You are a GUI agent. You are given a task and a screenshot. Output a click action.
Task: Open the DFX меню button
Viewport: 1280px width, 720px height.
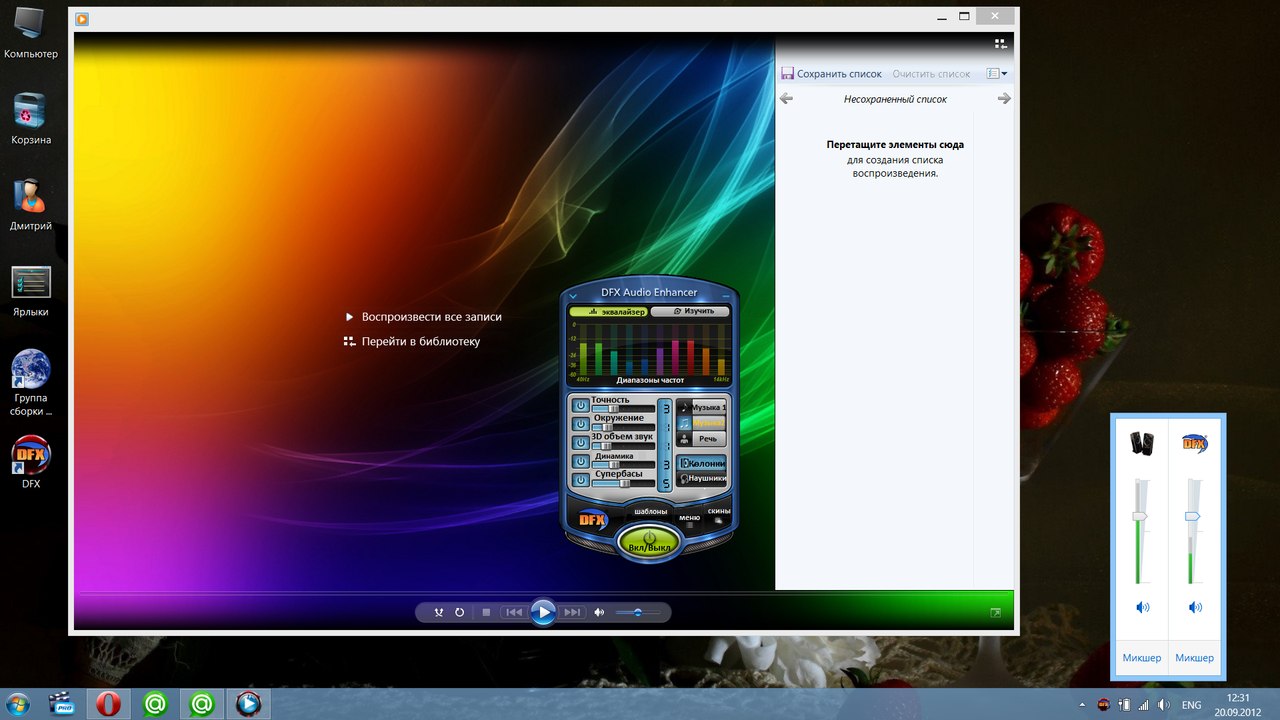690,519
